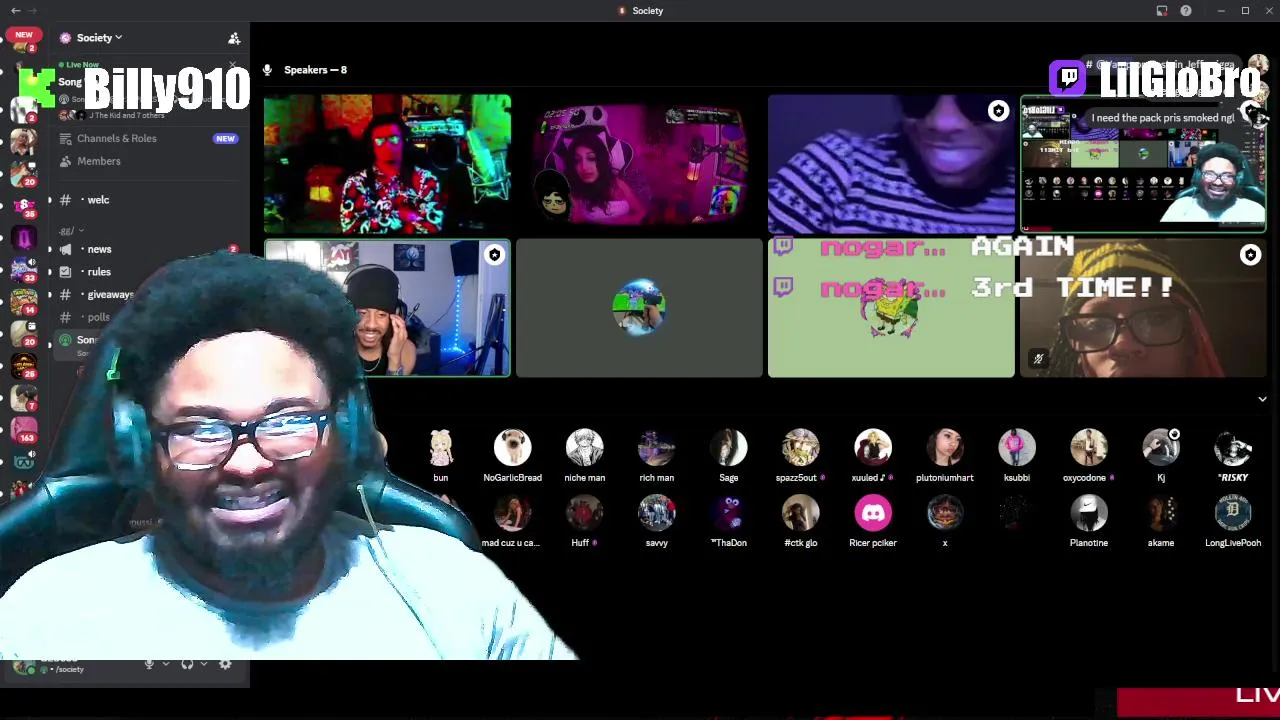Image resolution: width=1280 pixels, height=720 pixels.
Task: Click the icon on striped shirt tile
Action: coord(998,112)
